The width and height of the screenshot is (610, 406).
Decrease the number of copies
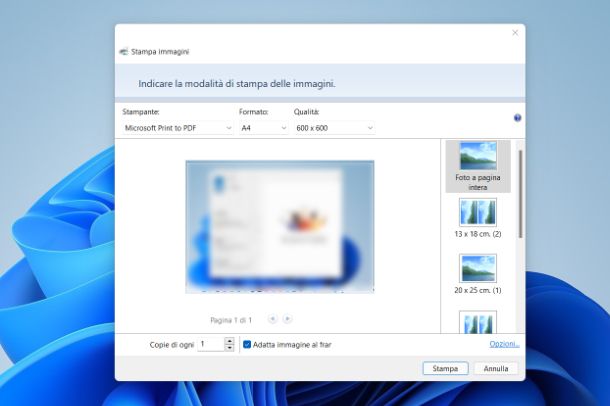230,348
